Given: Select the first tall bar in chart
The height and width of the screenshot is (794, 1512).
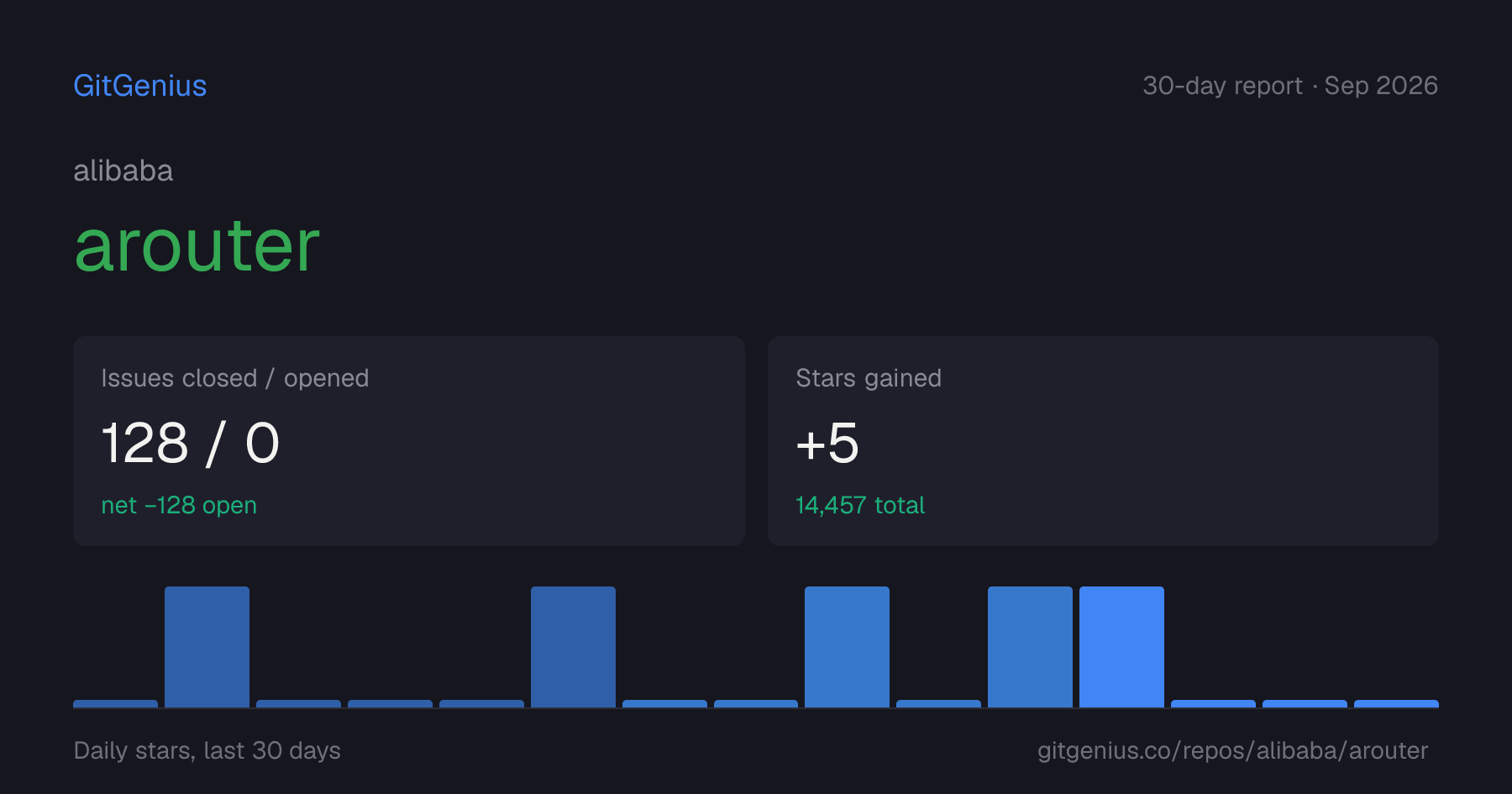Looking at the screenshot, I should pos(207,647).
